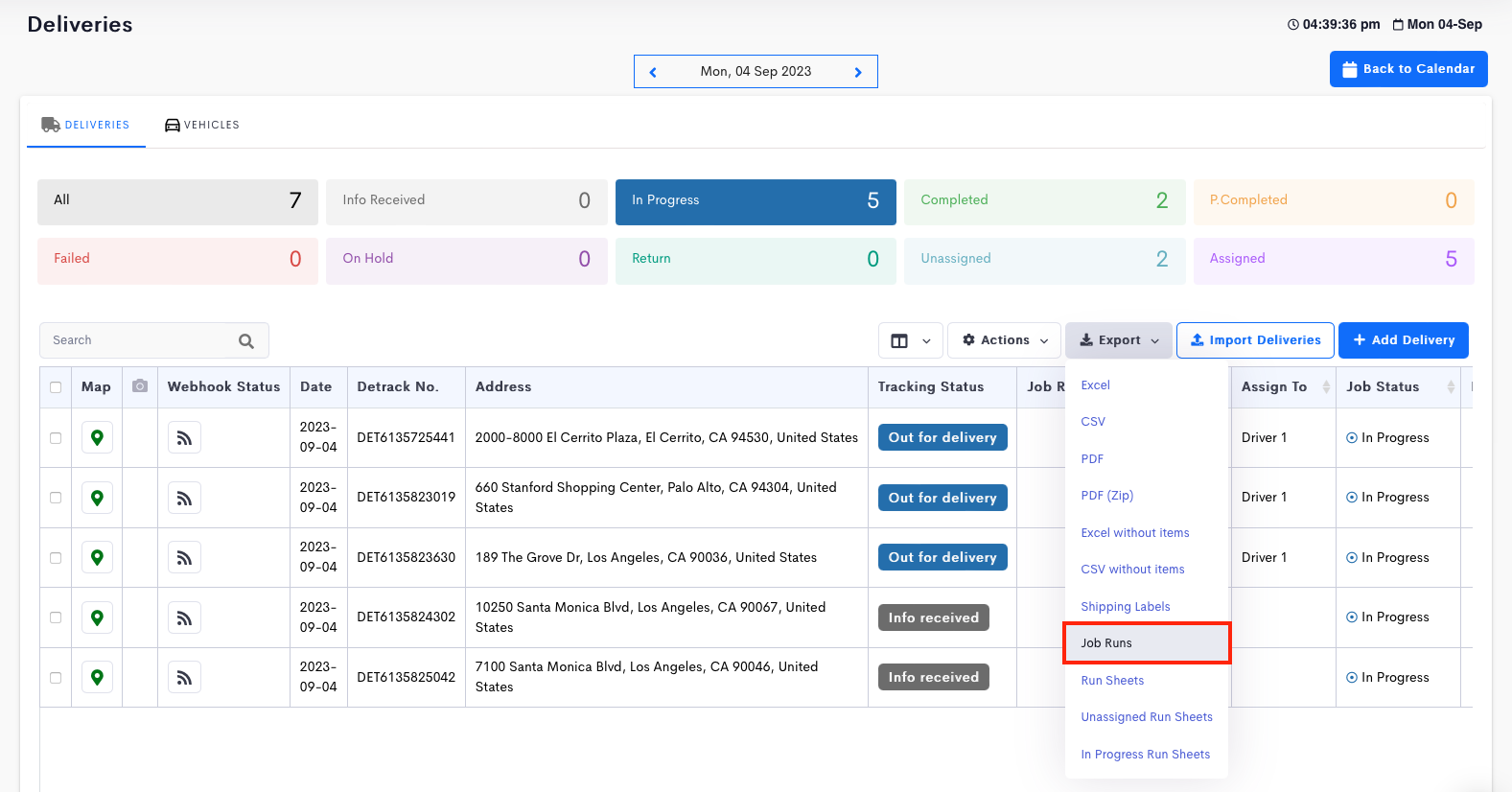This screenshot has width=1512, height=792.
Task: Filter by Return card
Action: coord(756,260)
